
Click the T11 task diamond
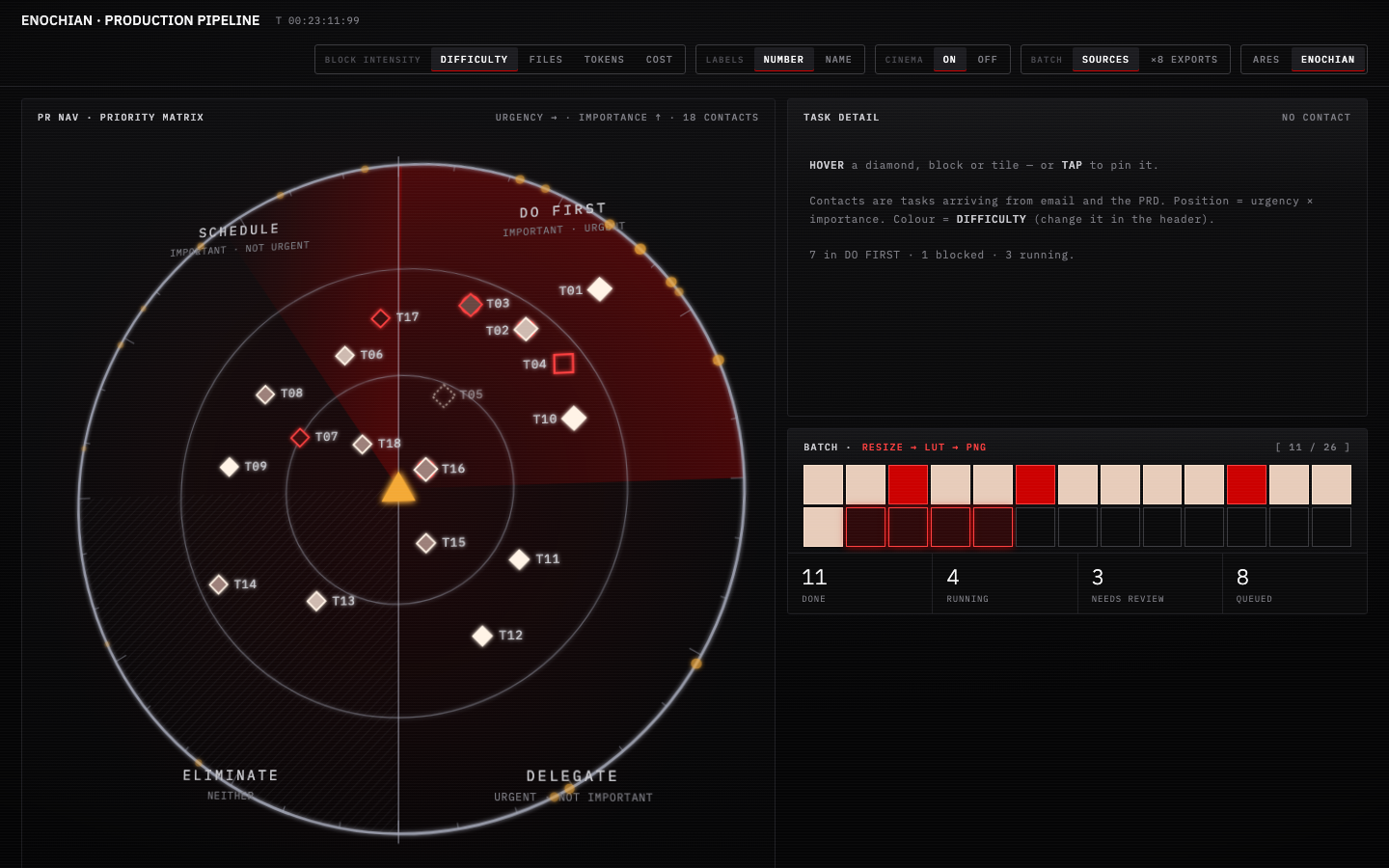coord(519,559)
